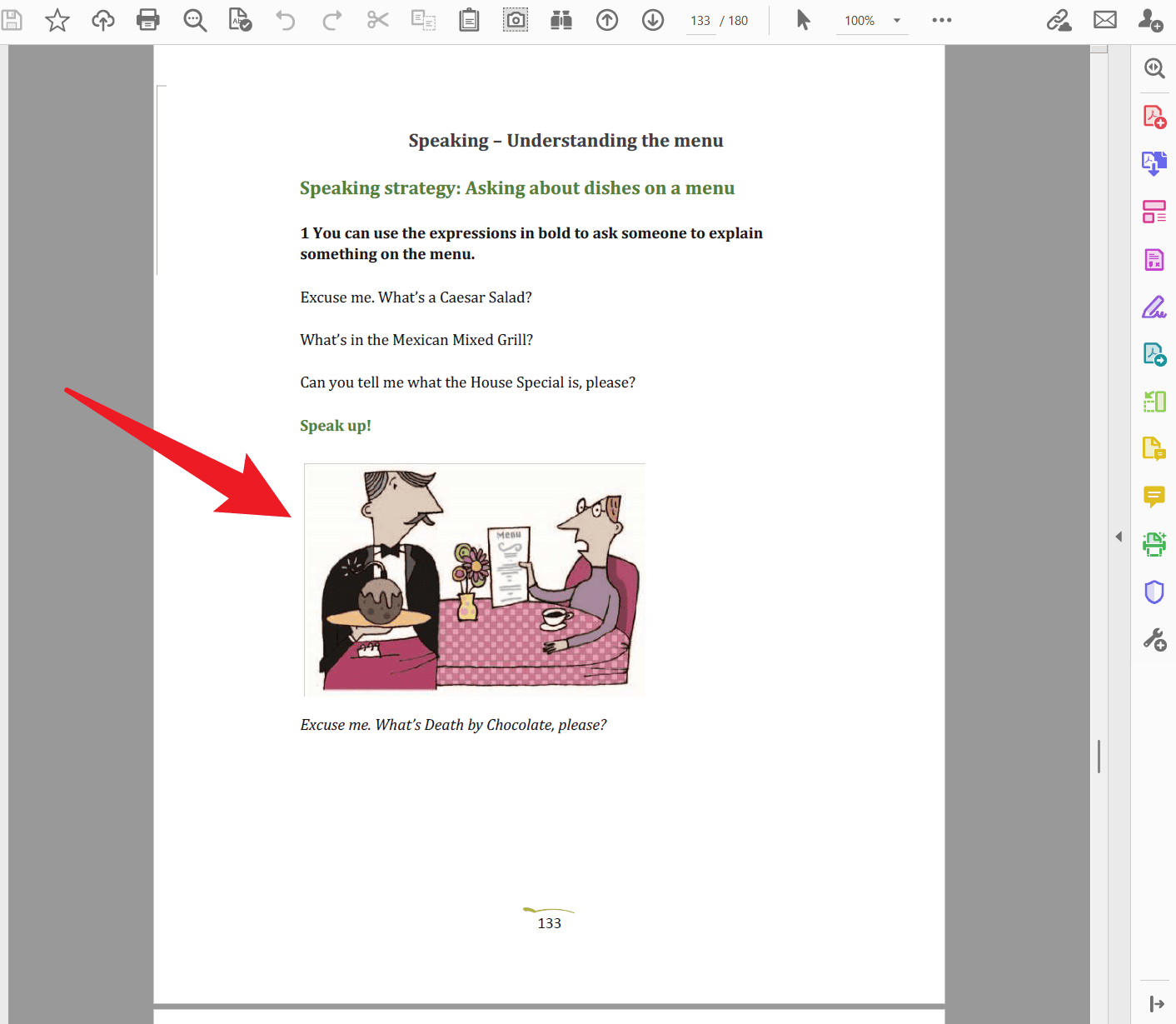Viewport: 1176px width, 1024px height.
Task: Click the vertical scrollbar thumb
Action: pos(1099,757)
